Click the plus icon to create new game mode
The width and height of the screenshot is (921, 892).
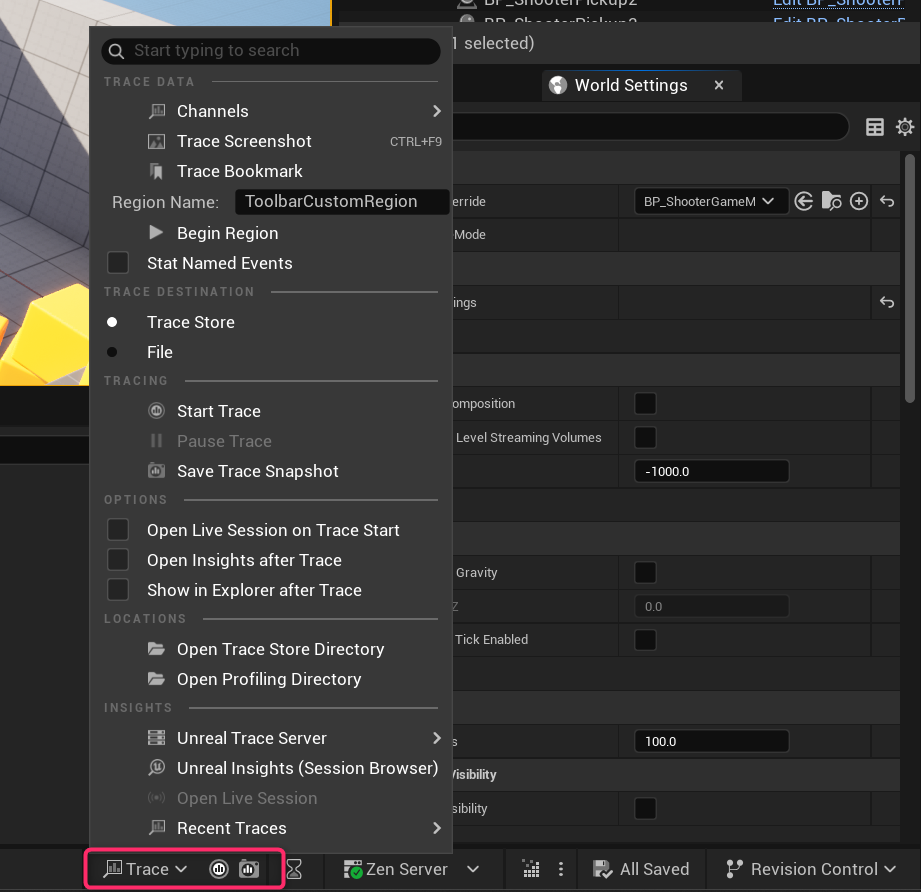click(x=858, y=202)
